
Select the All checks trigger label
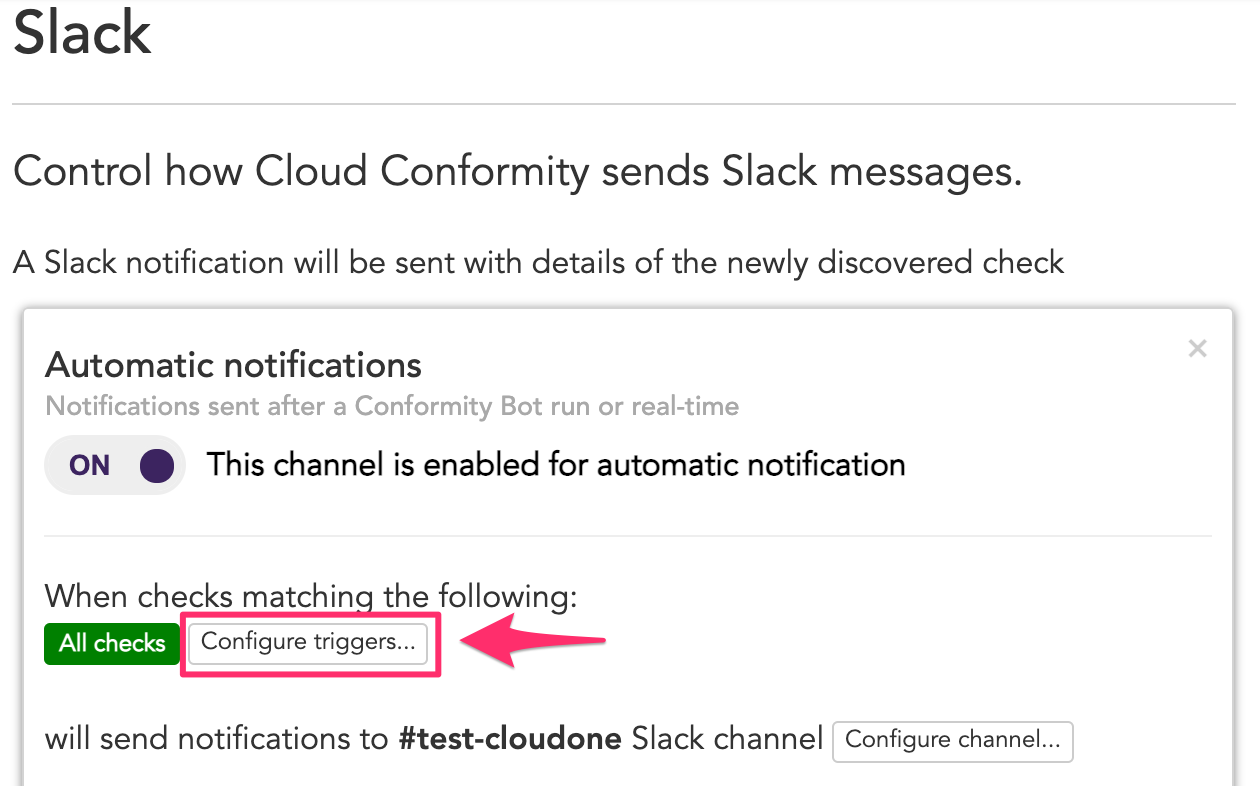(111, 643)
